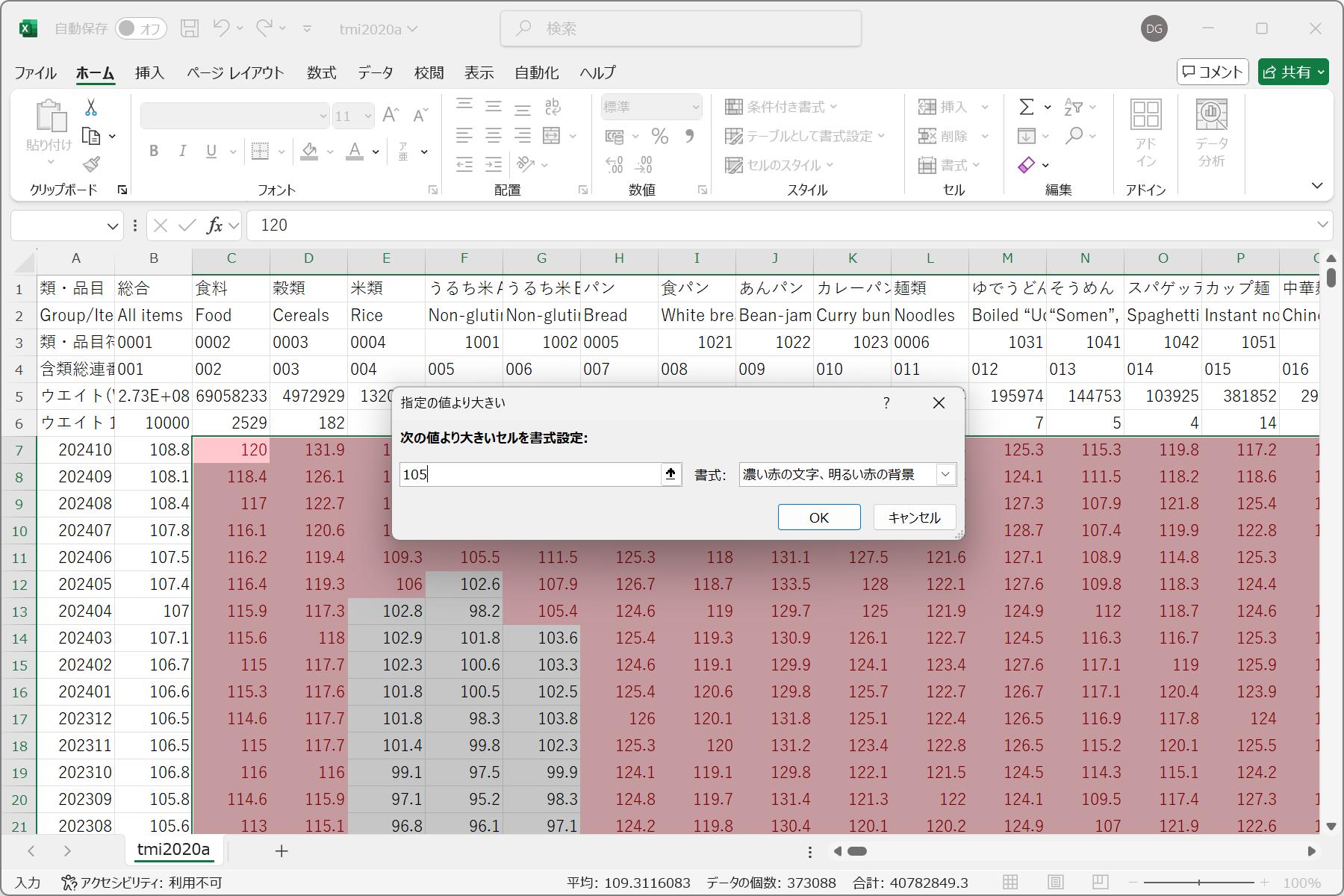Click OK in the Greater Than dialog
The height and width of the screenshot is (896, 1344).
tap(818, 517)
